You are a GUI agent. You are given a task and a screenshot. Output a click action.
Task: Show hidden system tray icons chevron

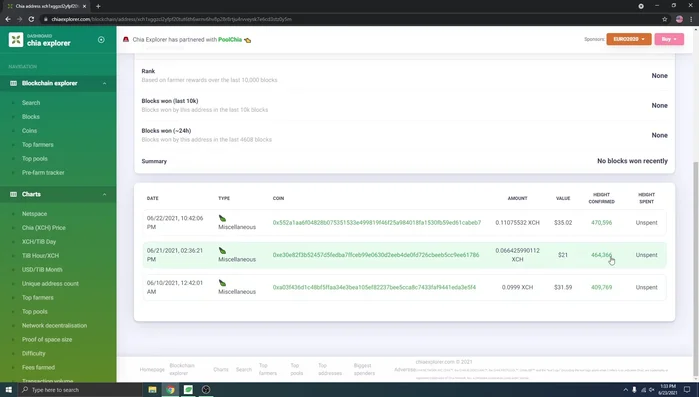(625, 390)
